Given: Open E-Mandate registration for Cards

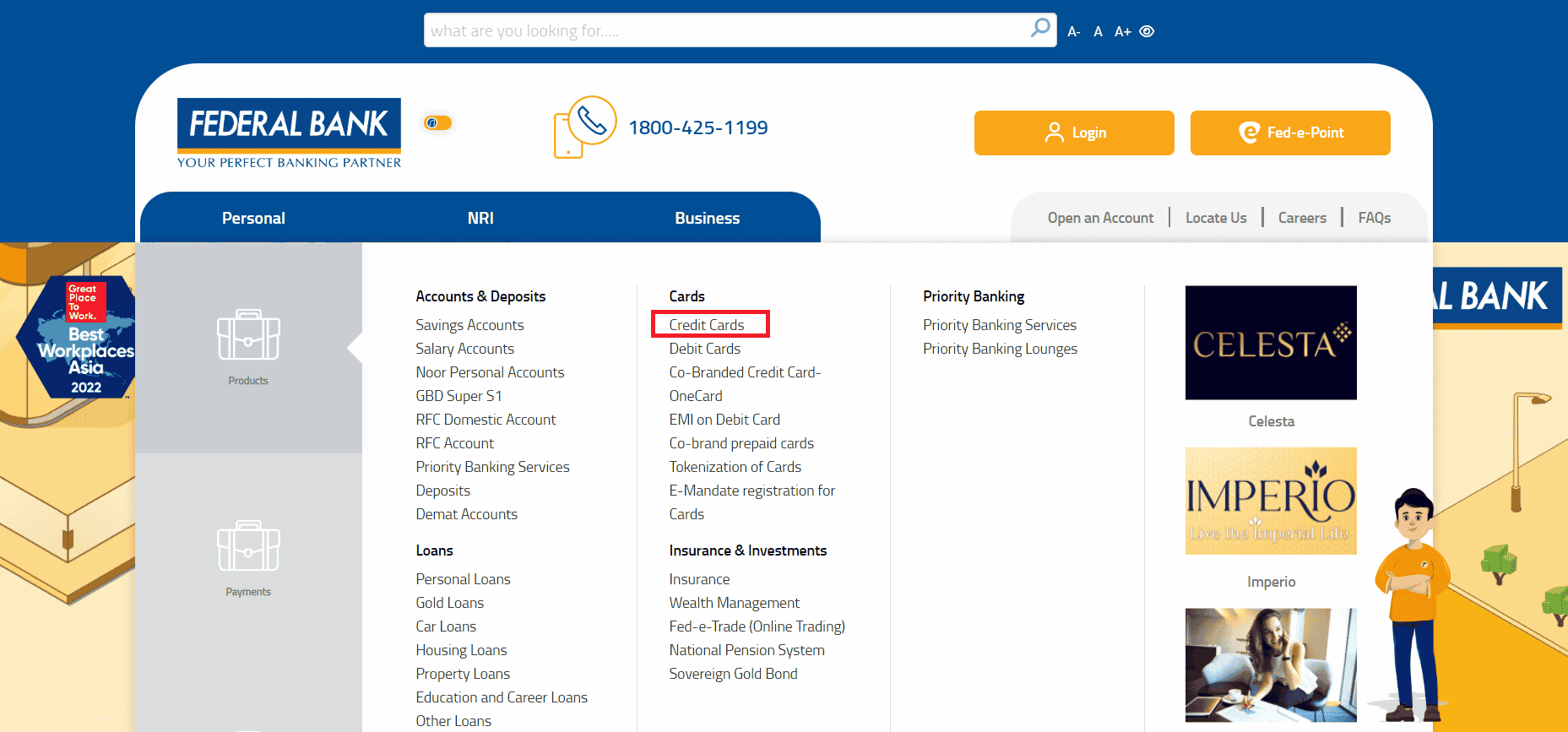Looking at the screenshot, I should (751, 502).
